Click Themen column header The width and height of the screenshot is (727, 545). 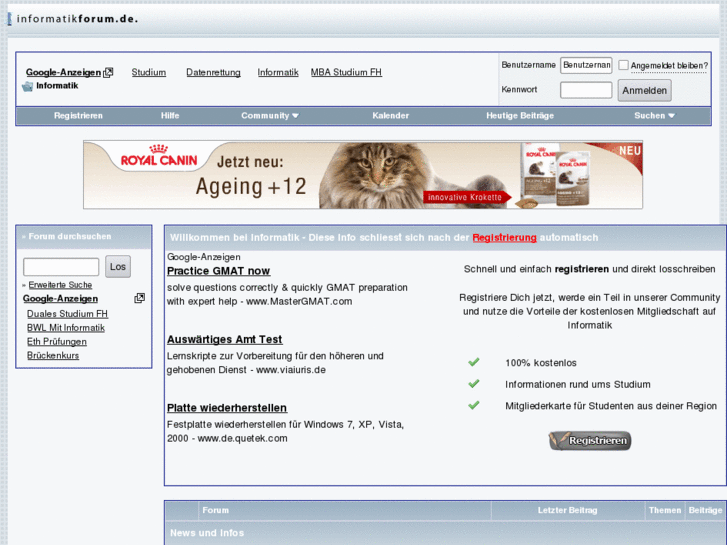(x=665, y=510)
